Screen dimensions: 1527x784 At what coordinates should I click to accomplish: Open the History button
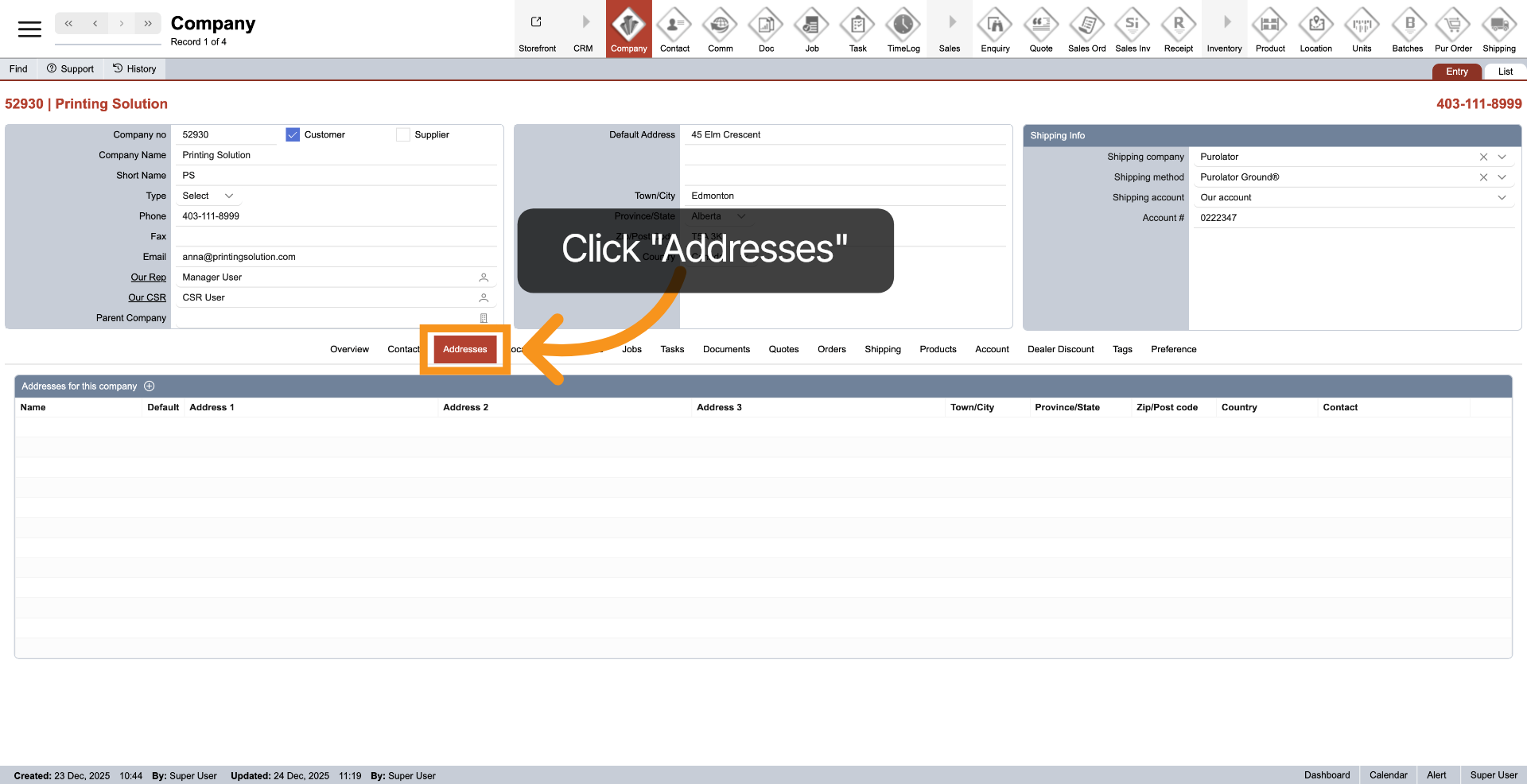pyautogui.click(x=134, y=69)
